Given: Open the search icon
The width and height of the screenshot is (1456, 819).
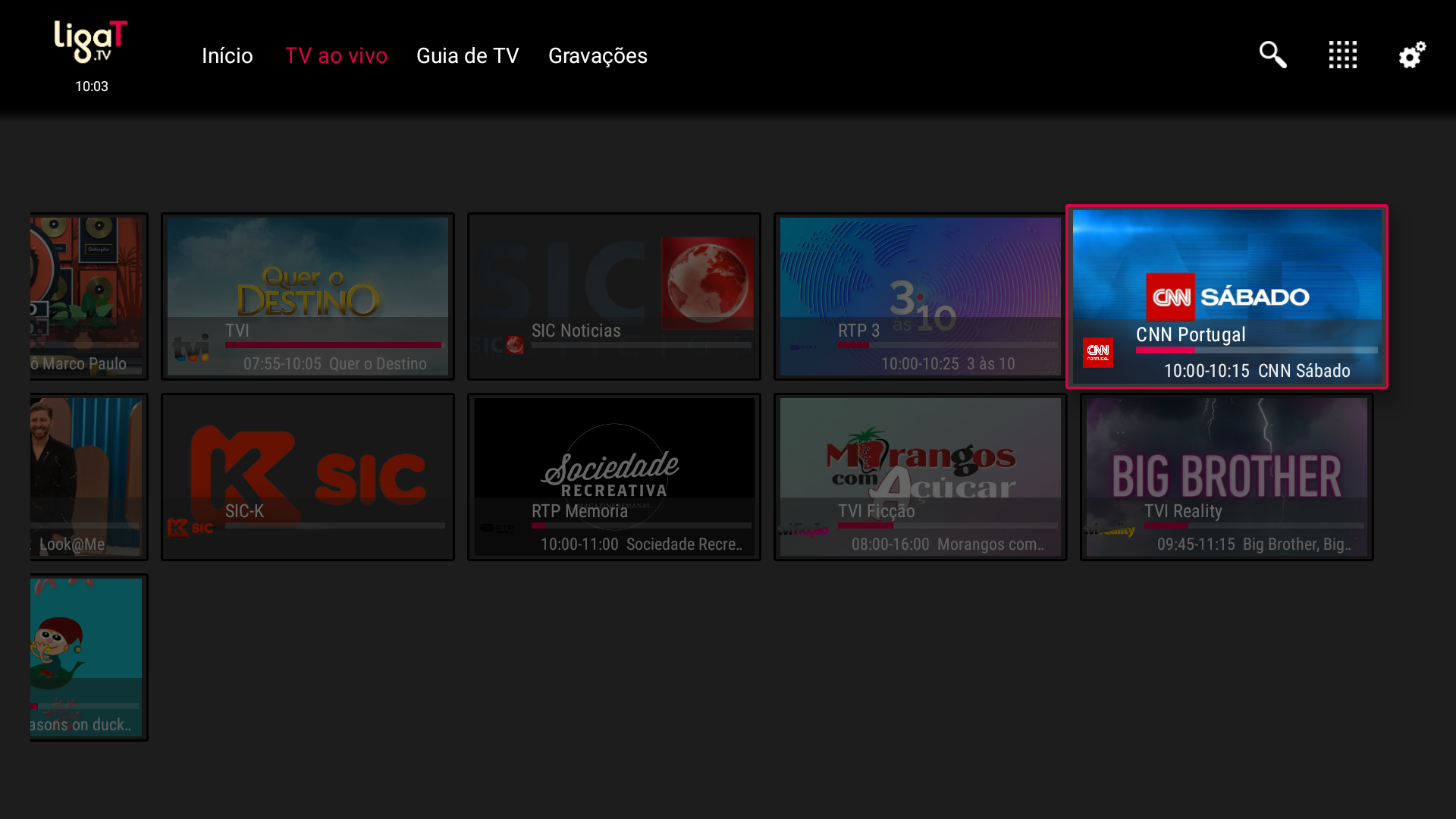Looking at the screenshot, I should [1272, 55].
